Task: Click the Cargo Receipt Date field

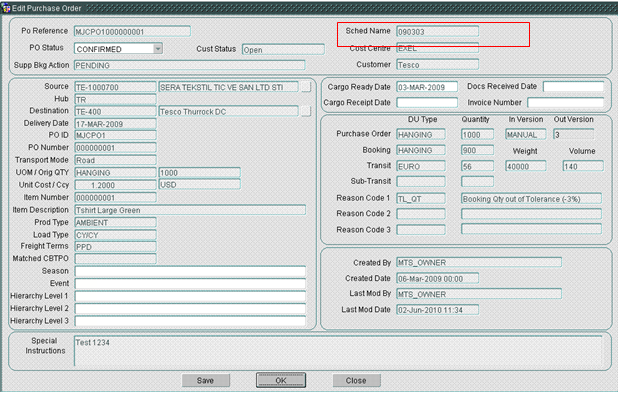Action: [x=427, y=102]
